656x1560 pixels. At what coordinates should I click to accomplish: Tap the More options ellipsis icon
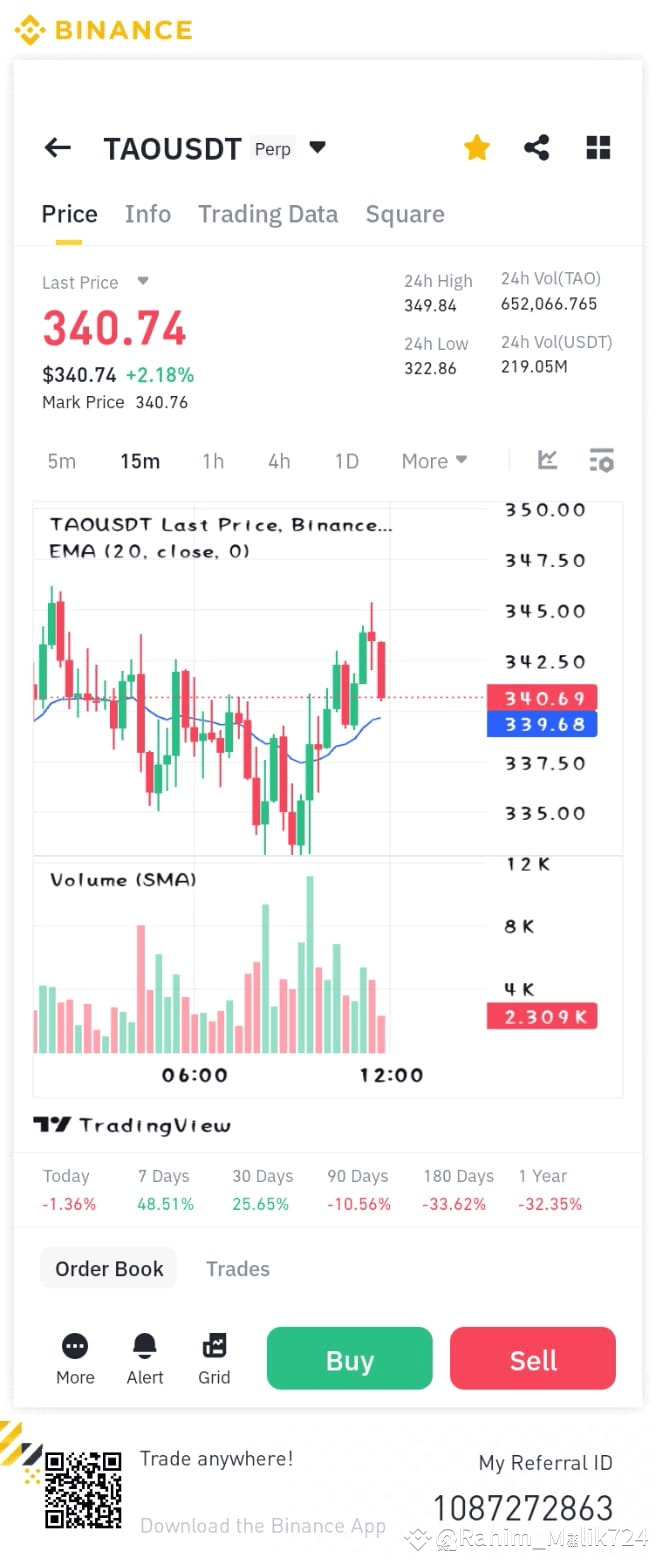tap(74, 1347)
